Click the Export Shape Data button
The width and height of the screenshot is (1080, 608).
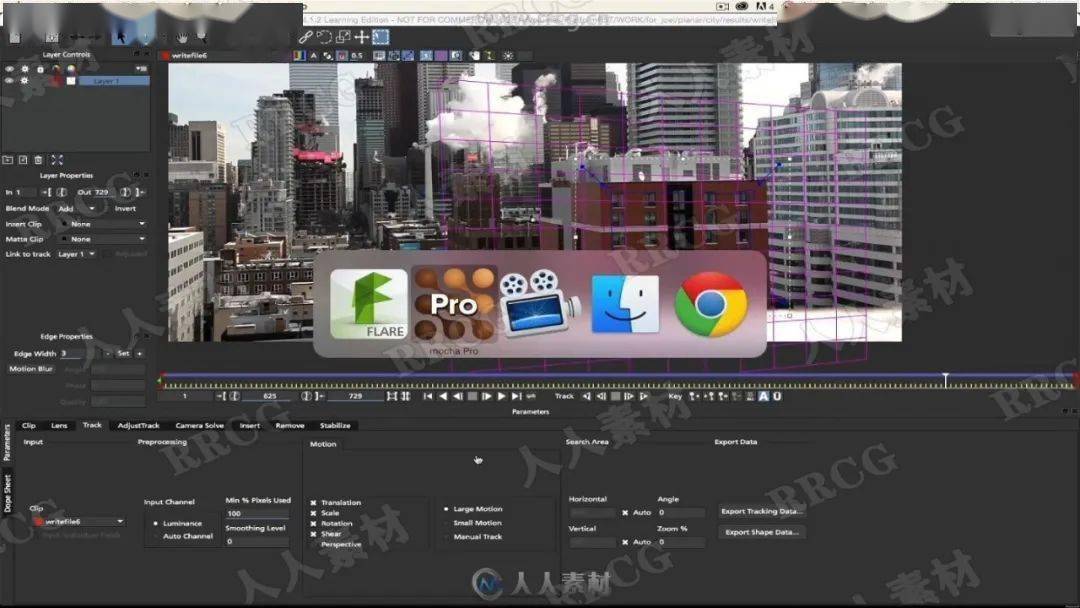(762, 532)
